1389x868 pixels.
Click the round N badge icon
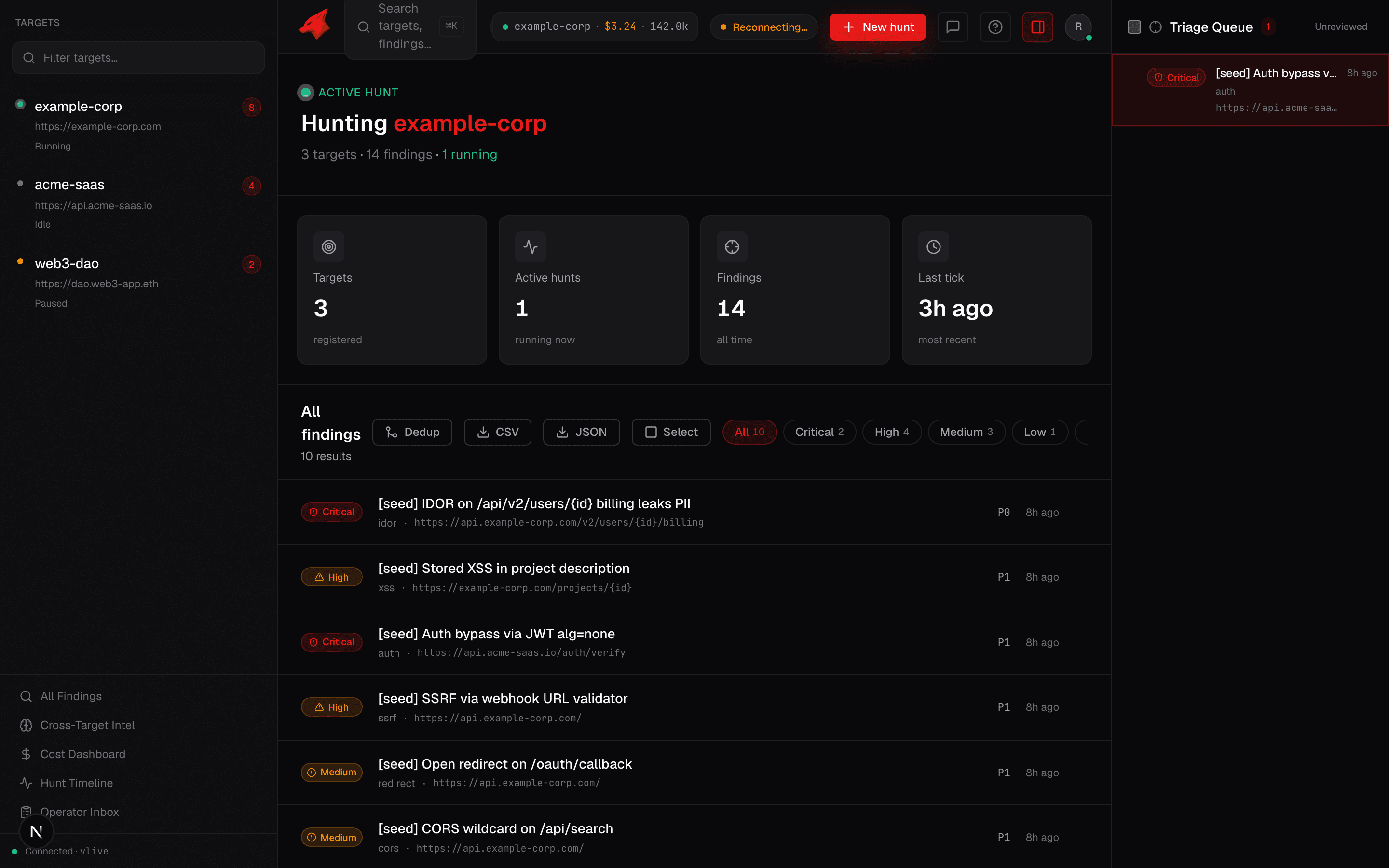(x=36, y=831)
